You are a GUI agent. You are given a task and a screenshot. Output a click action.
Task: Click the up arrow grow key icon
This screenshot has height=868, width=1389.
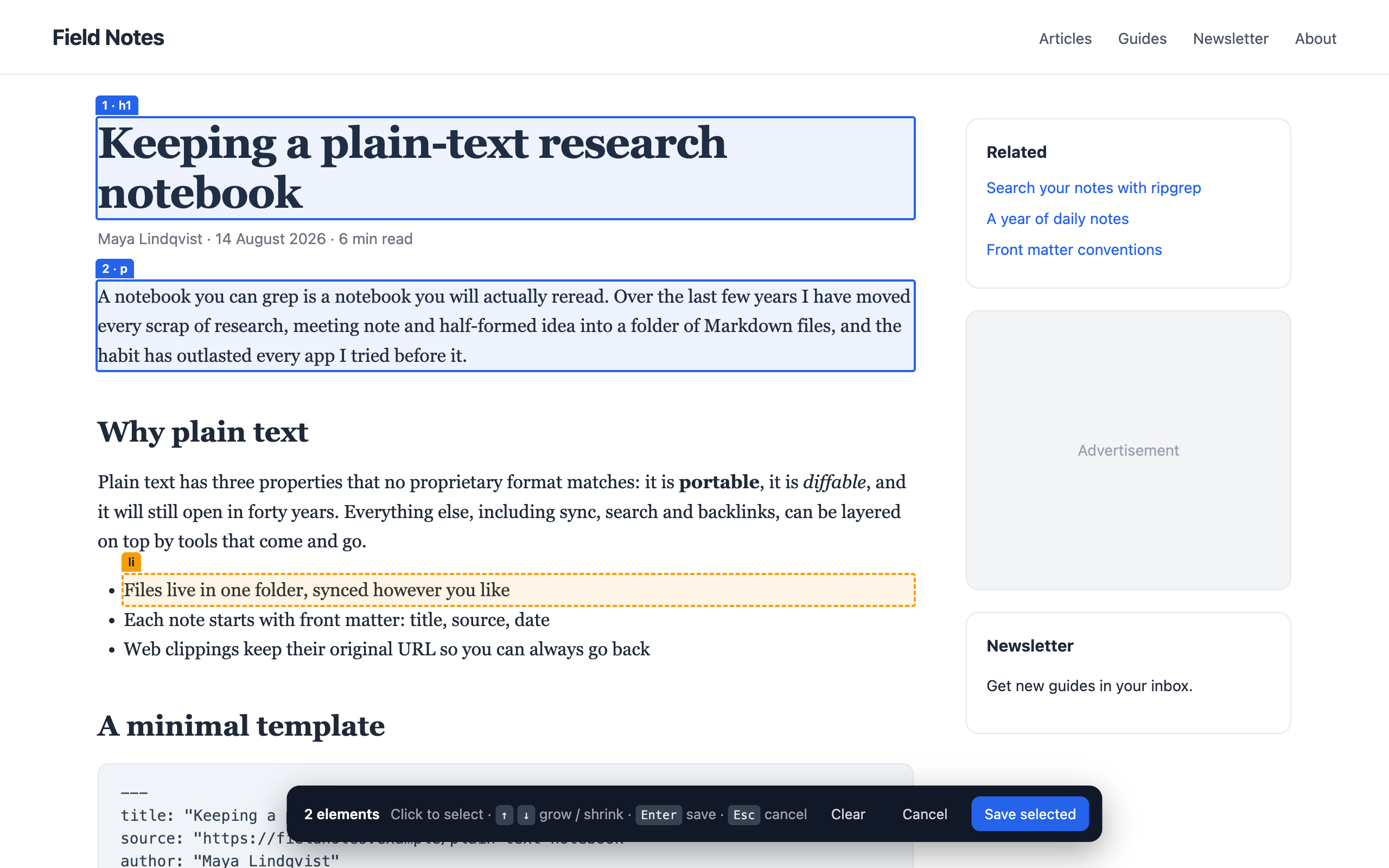tap(504, 815)
